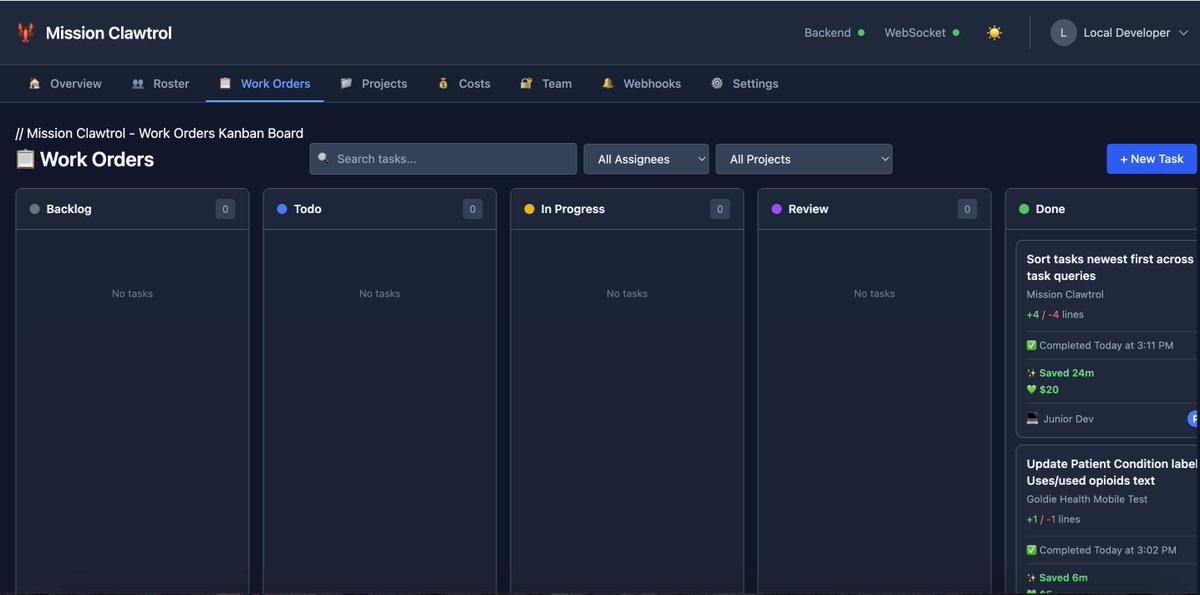The height and width of the screenshot is (595, 1200).
Task: Click the Settings gear icon
Action: [717, 84]
